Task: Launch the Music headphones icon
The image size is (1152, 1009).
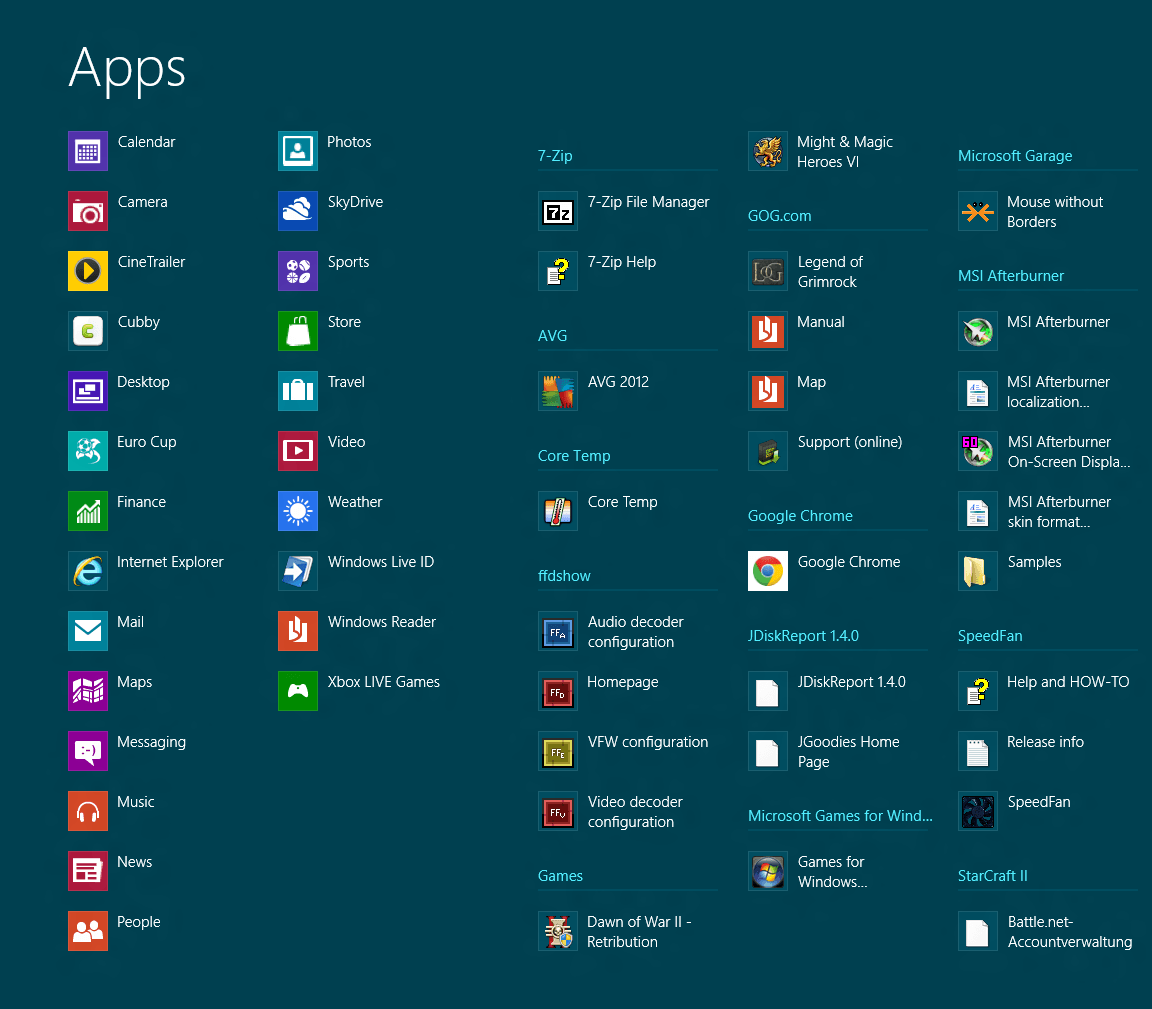Action: (x=88, y=811)
